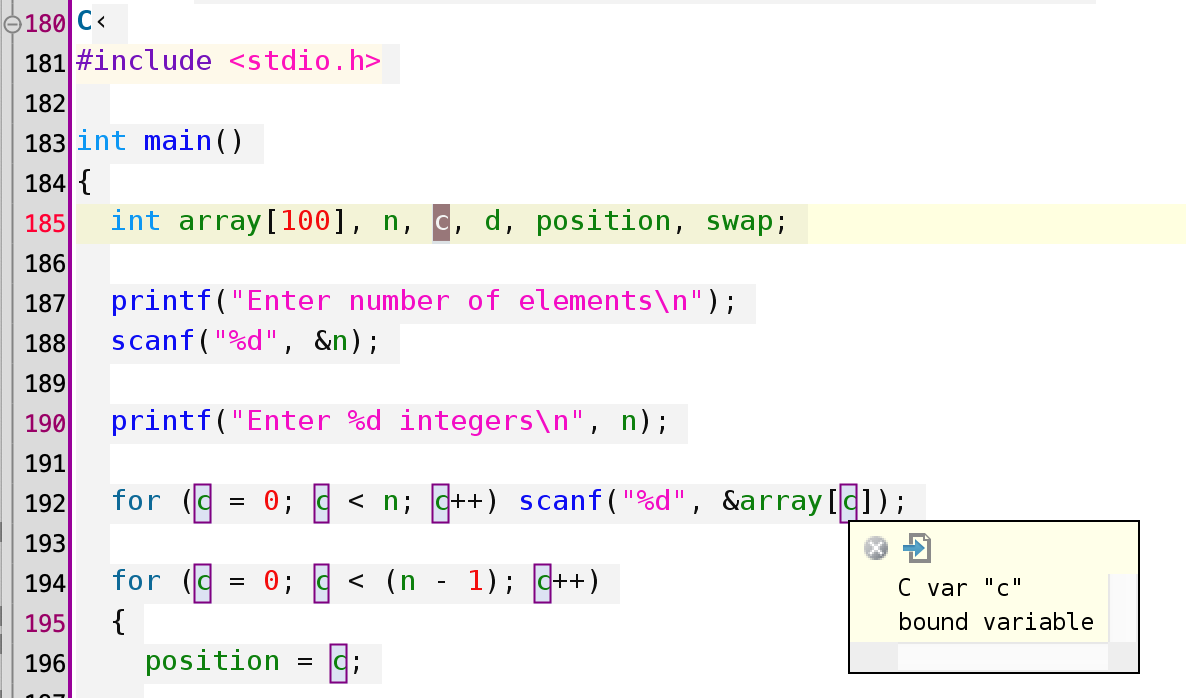Screen dimensions: 1186x698
Task: Click the "swap" variable in the declaration
Action: pyautogui.click(x=739, y=221)
